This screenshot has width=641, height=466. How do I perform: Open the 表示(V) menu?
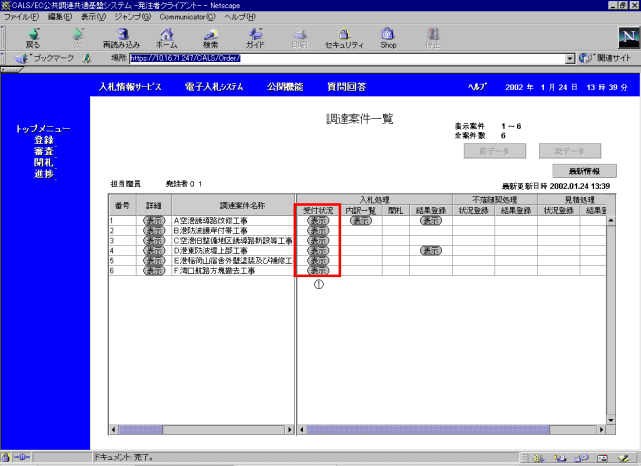point(93,17)
